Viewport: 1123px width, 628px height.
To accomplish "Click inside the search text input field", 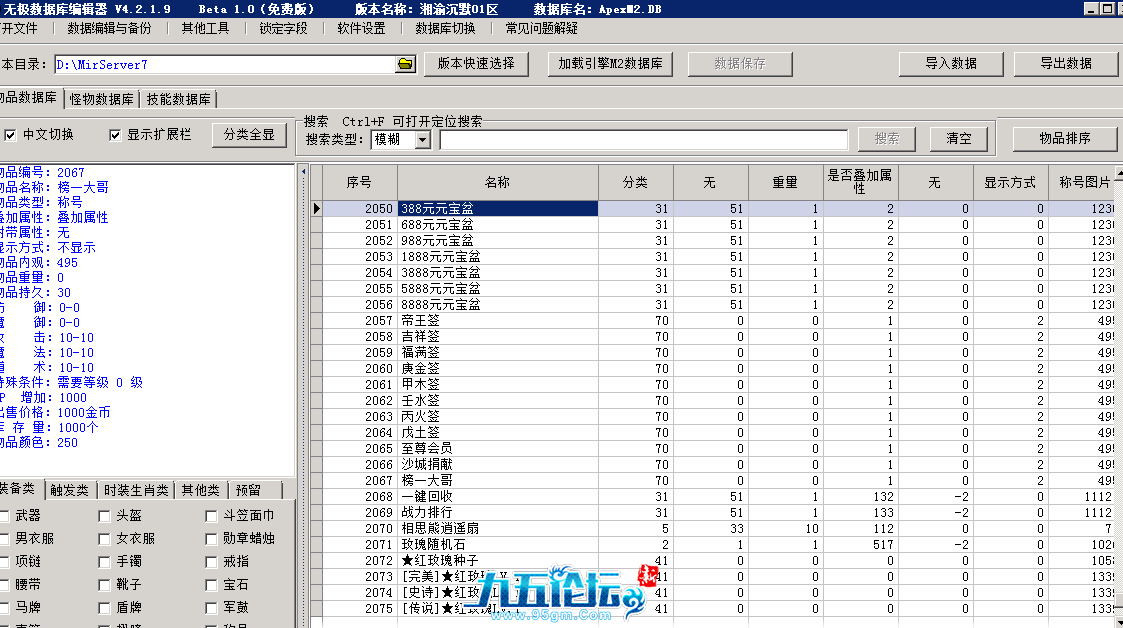I will pos(643,140).
